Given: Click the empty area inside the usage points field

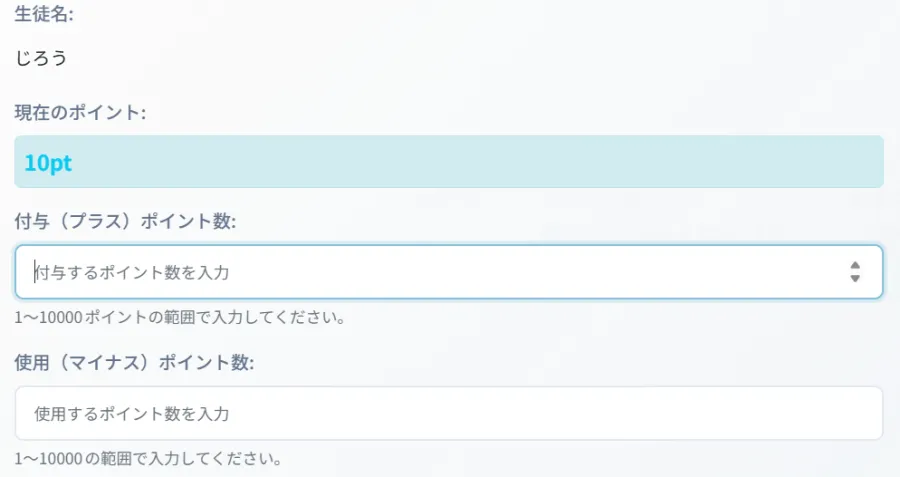Looking at the screenshot, I should coord(550,413).
